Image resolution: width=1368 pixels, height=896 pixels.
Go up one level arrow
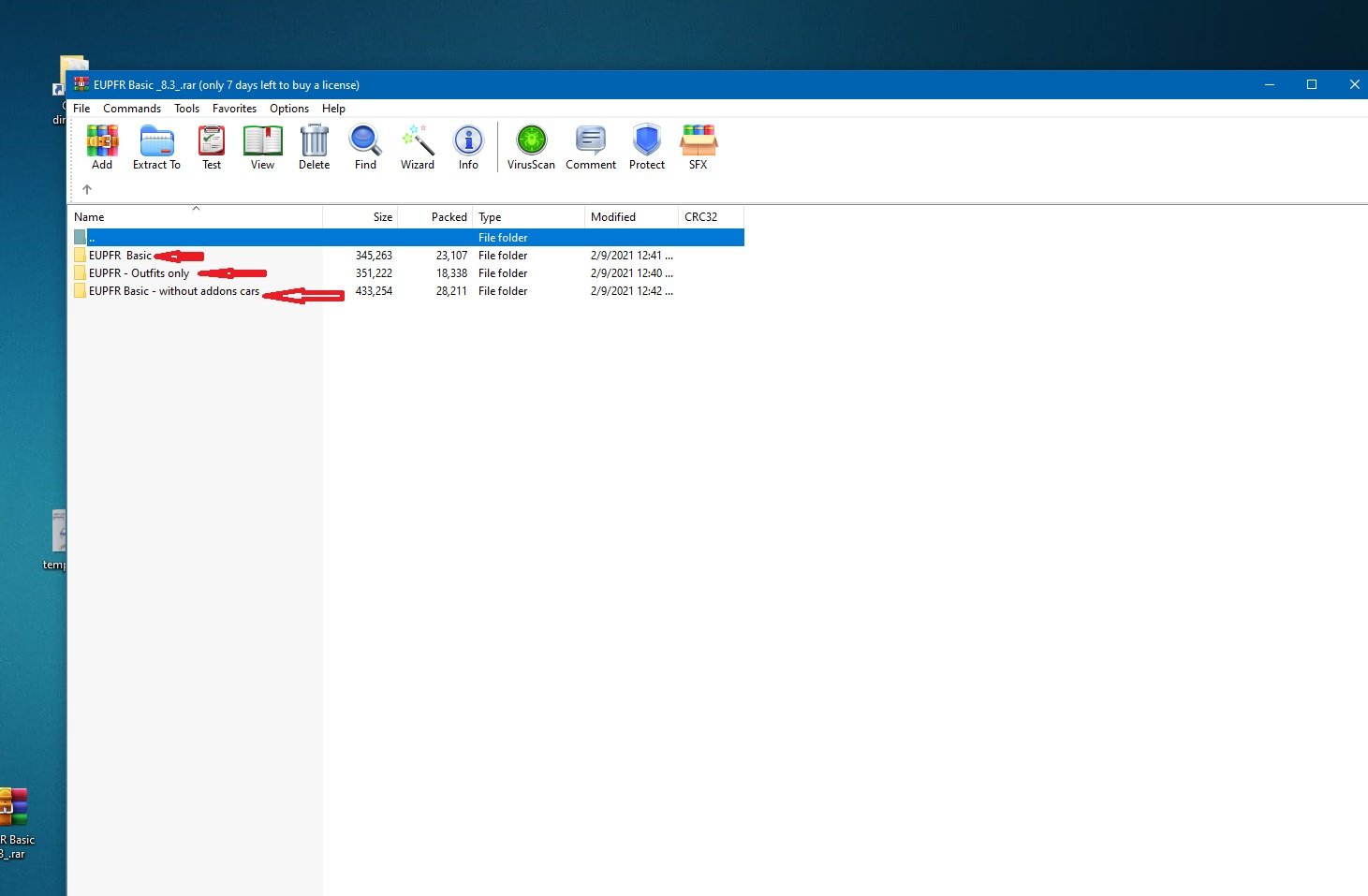pos(87,189)
